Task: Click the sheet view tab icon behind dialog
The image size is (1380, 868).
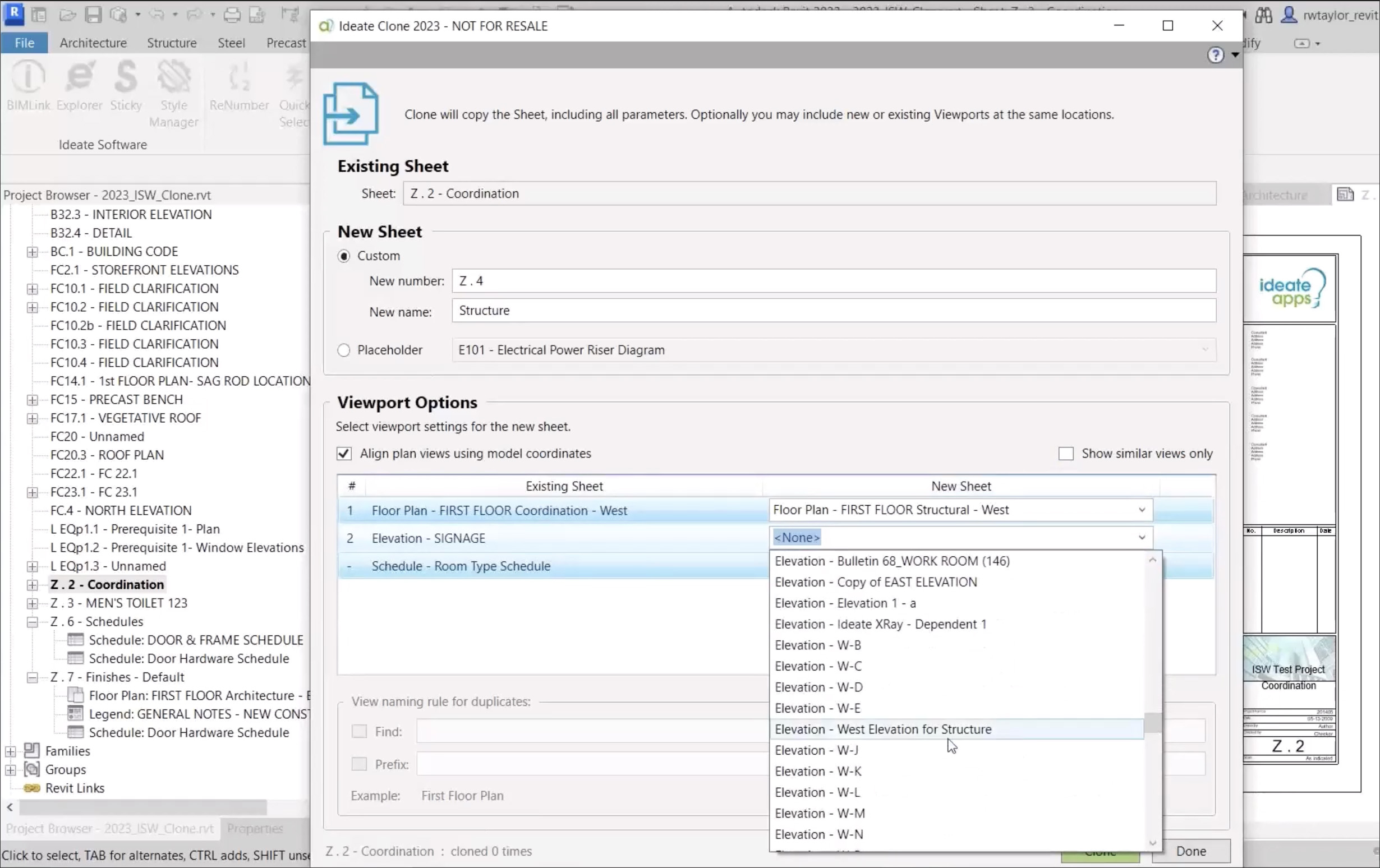Action: 1345,194
